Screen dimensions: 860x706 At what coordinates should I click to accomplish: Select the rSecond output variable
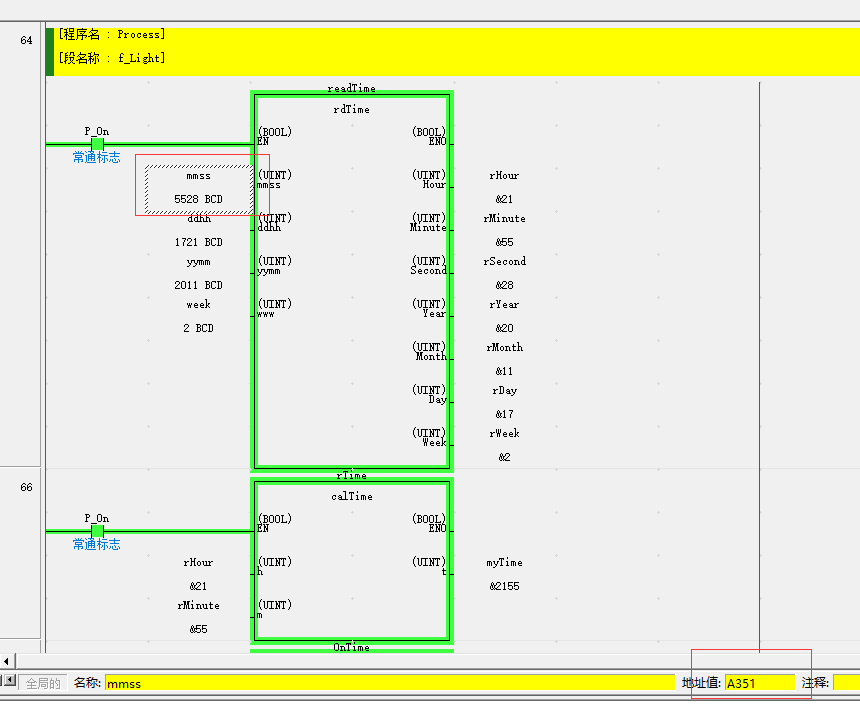point(504,262)
